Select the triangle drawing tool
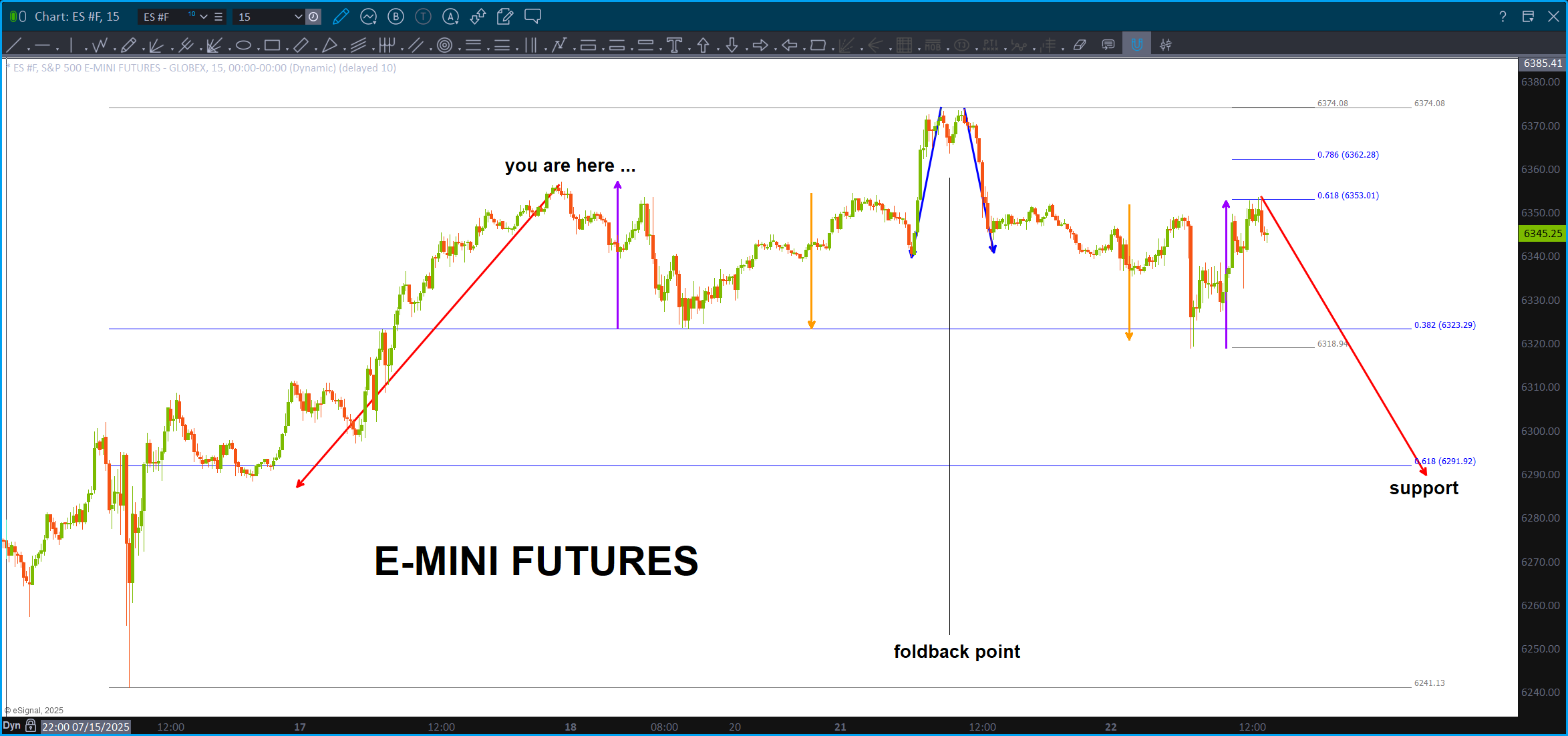 [329, 45]
